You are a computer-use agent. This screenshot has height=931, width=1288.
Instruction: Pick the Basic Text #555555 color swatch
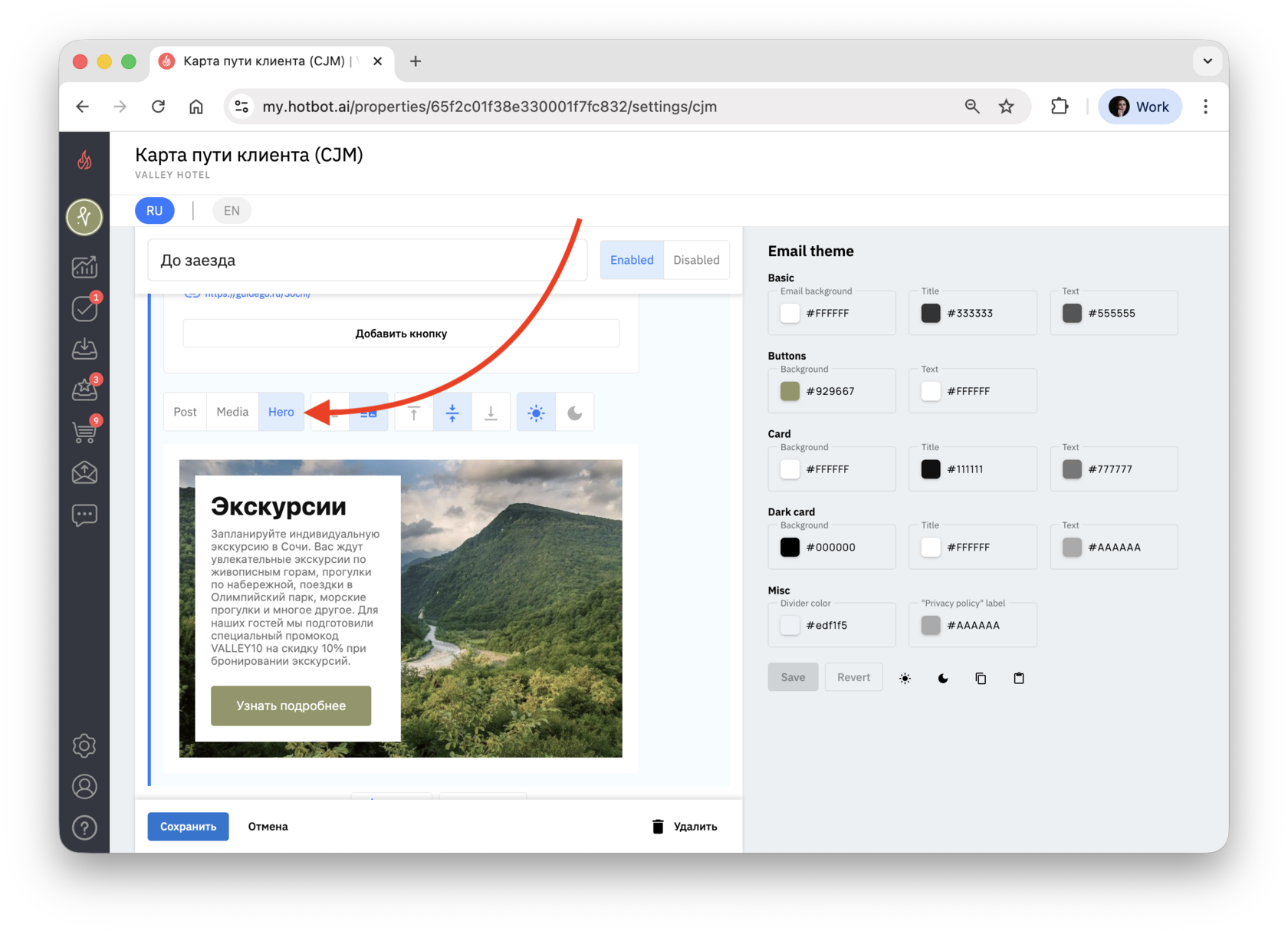point(1072,313)
